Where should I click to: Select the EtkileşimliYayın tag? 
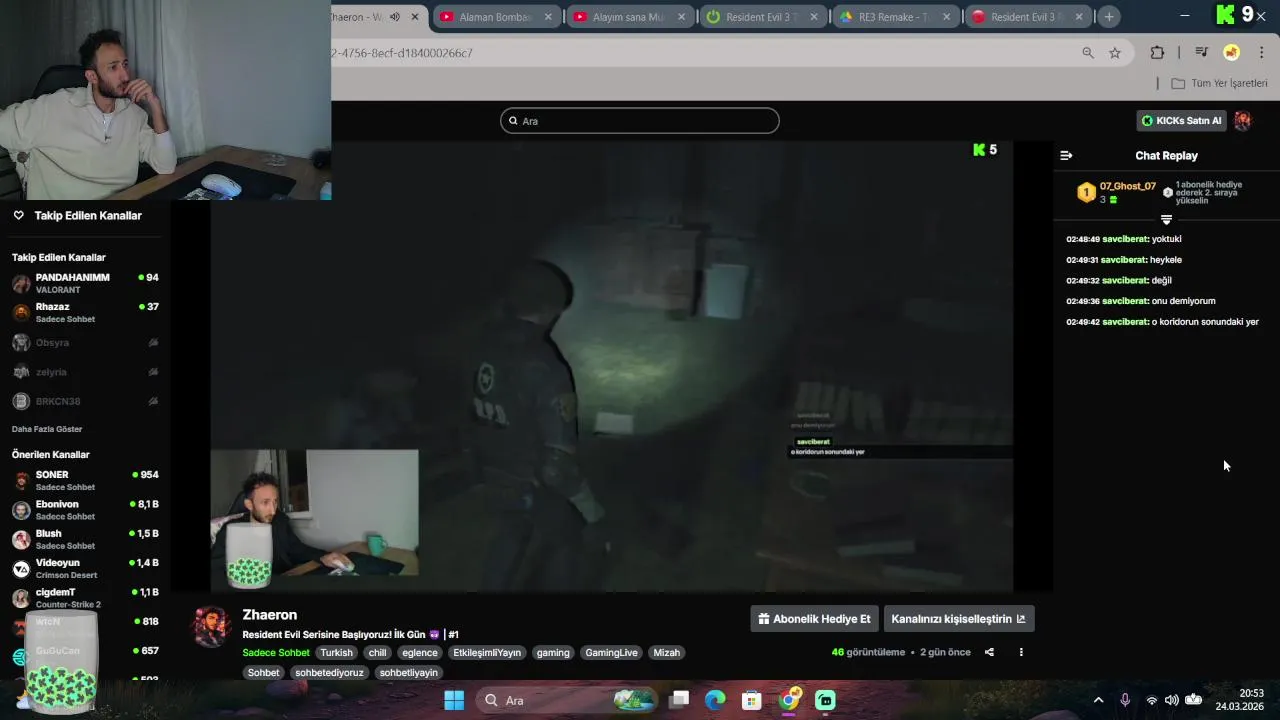487,653
